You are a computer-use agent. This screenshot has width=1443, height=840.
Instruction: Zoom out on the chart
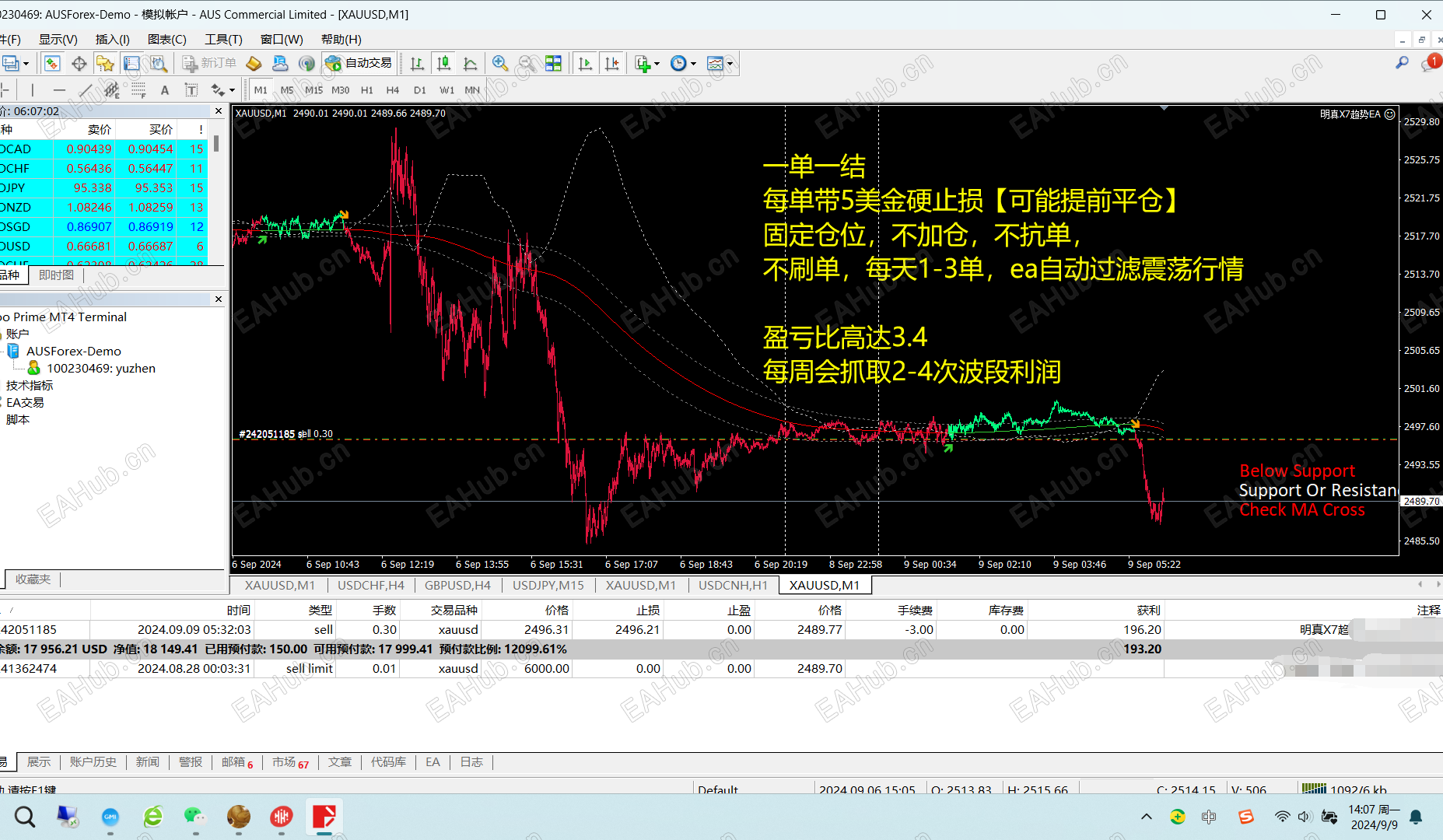click(x=527, y=64)
